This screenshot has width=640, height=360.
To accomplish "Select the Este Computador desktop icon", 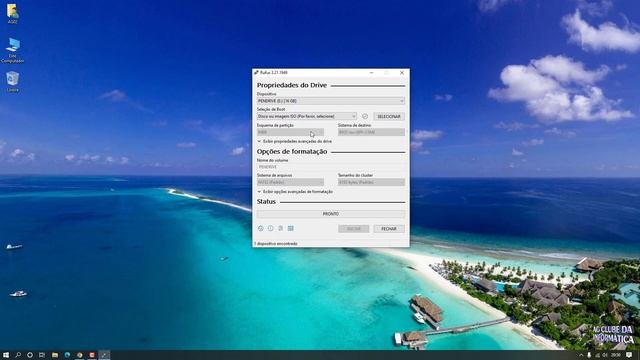I will point(13,50).
